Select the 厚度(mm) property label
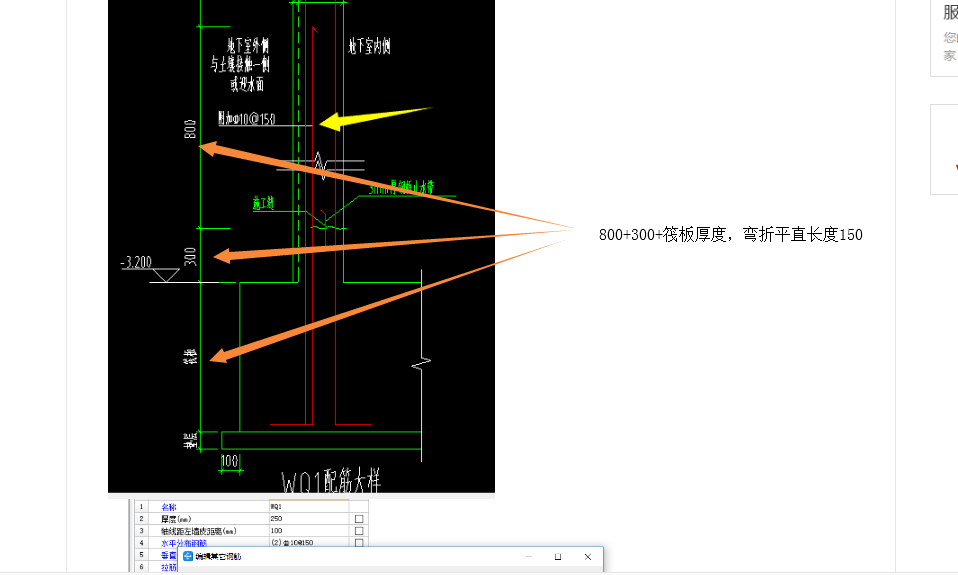 pyautogui.click(x=176, y=519)
